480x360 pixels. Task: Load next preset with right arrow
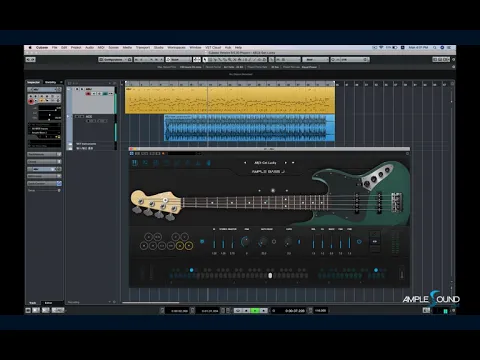[x=286, y=163]
